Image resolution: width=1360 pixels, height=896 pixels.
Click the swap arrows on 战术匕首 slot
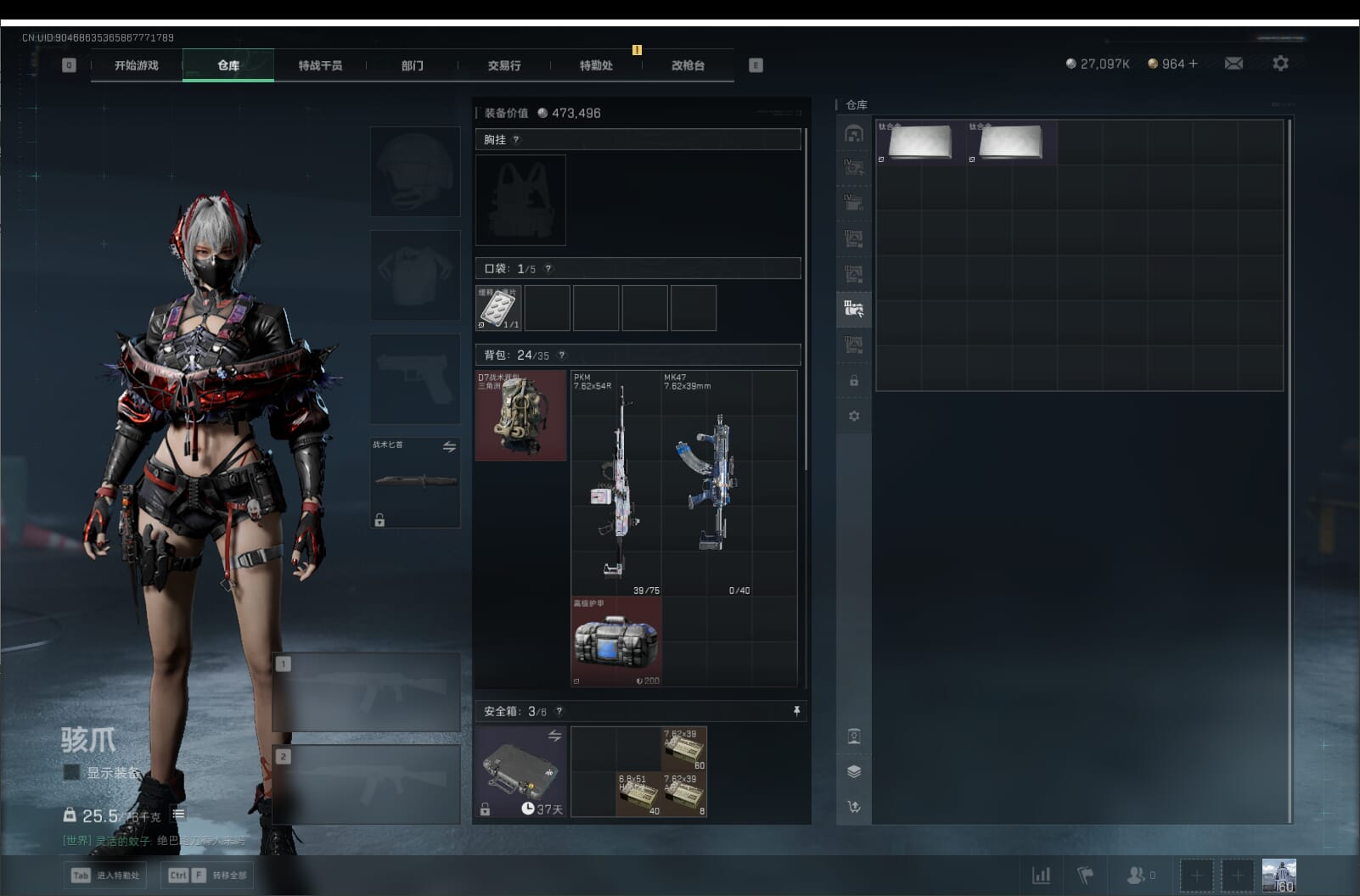point(449,446)
